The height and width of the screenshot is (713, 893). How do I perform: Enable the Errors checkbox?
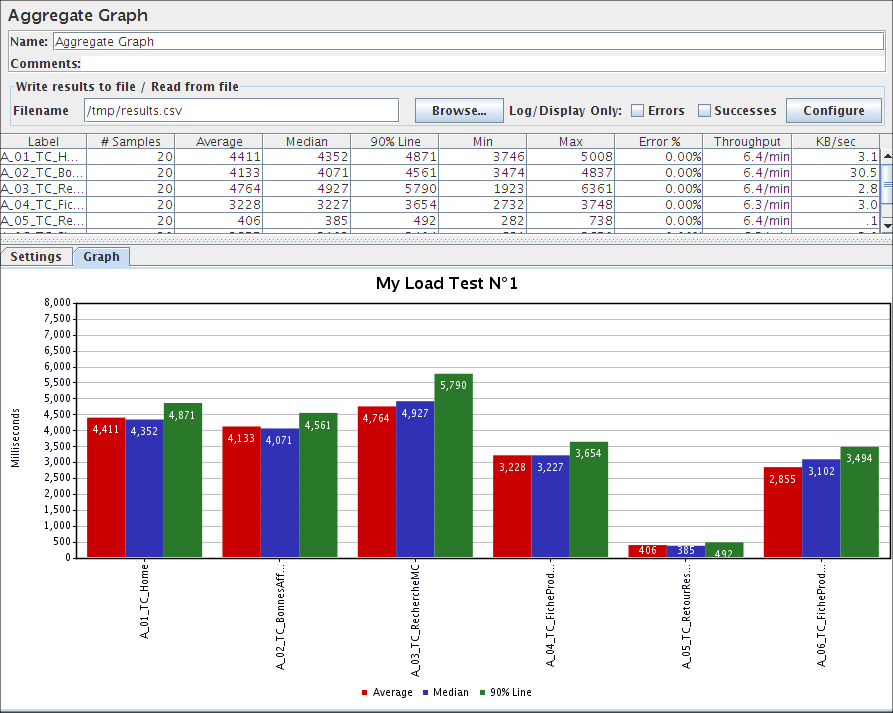637,111
